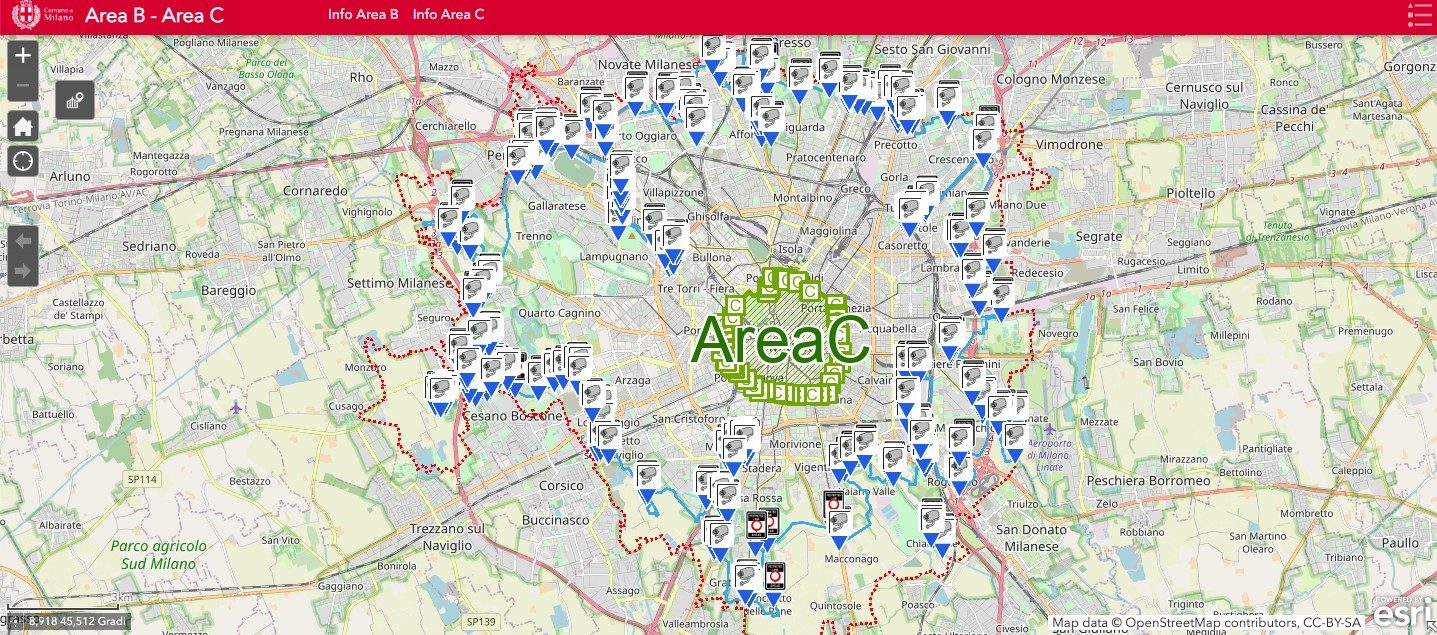Click the home default extent icon

22,125
